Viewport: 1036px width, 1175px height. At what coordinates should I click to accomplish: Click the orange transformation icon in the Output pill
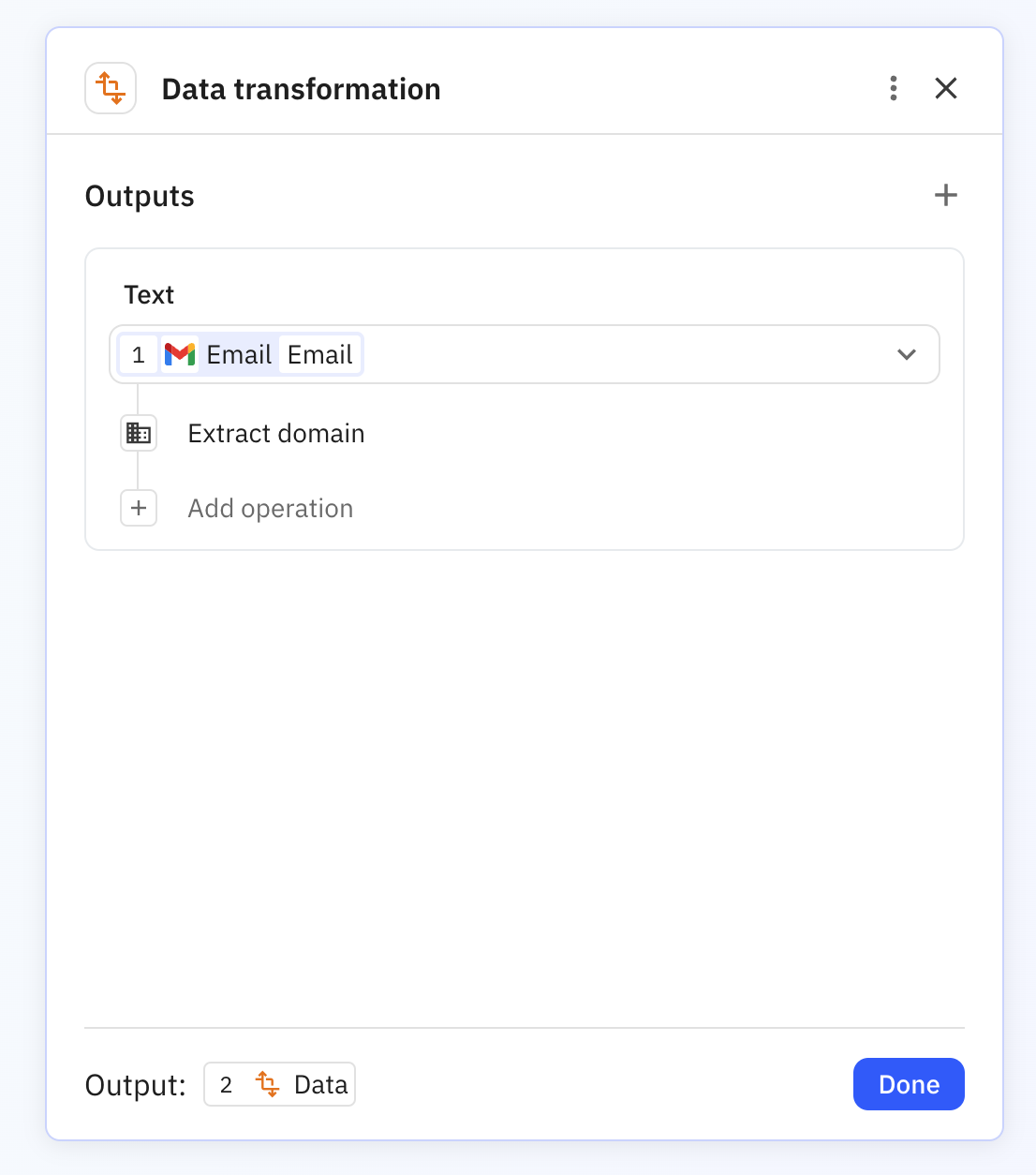(x=268, y=1084)
